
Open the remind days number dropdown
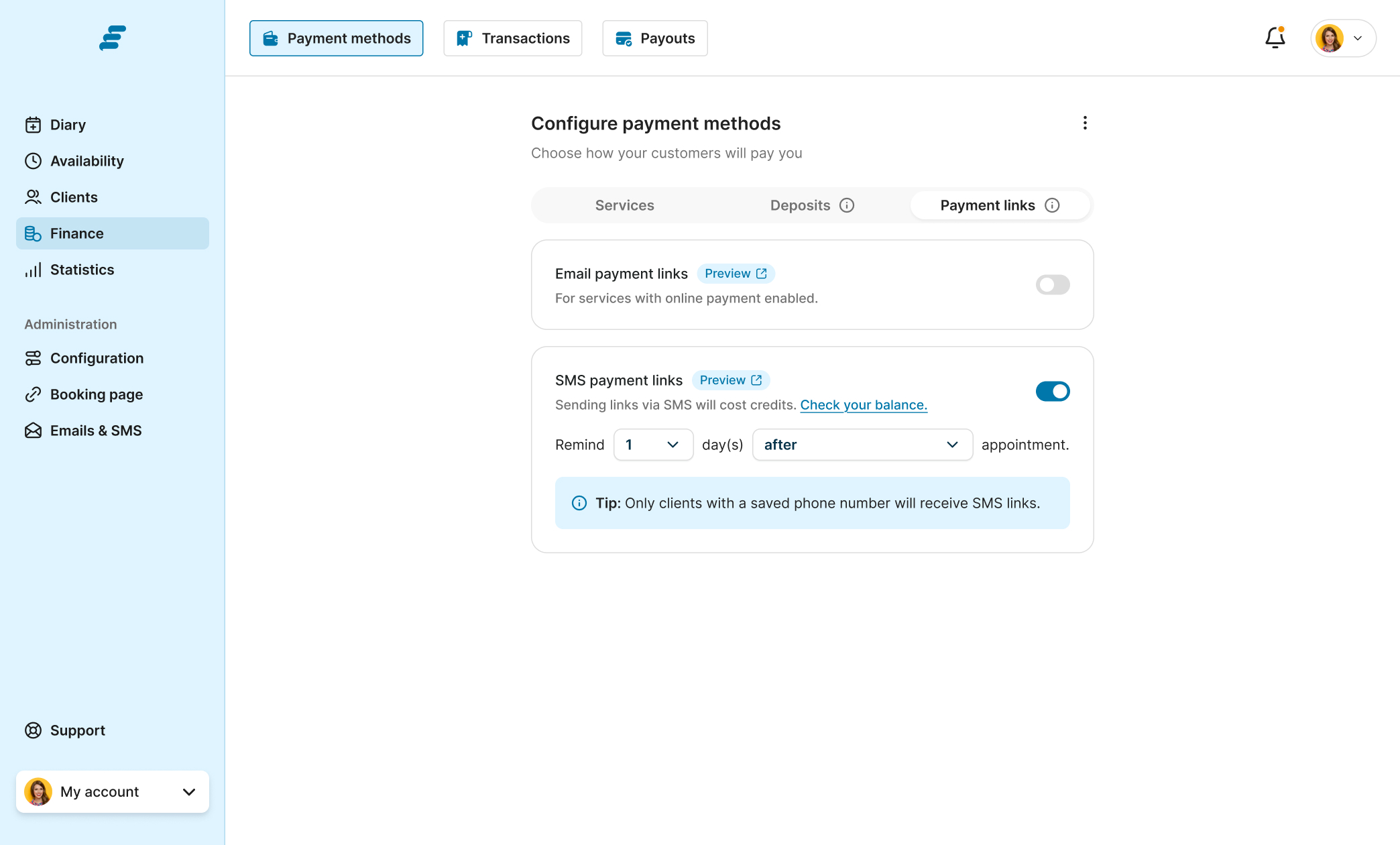tap(653, 445)
